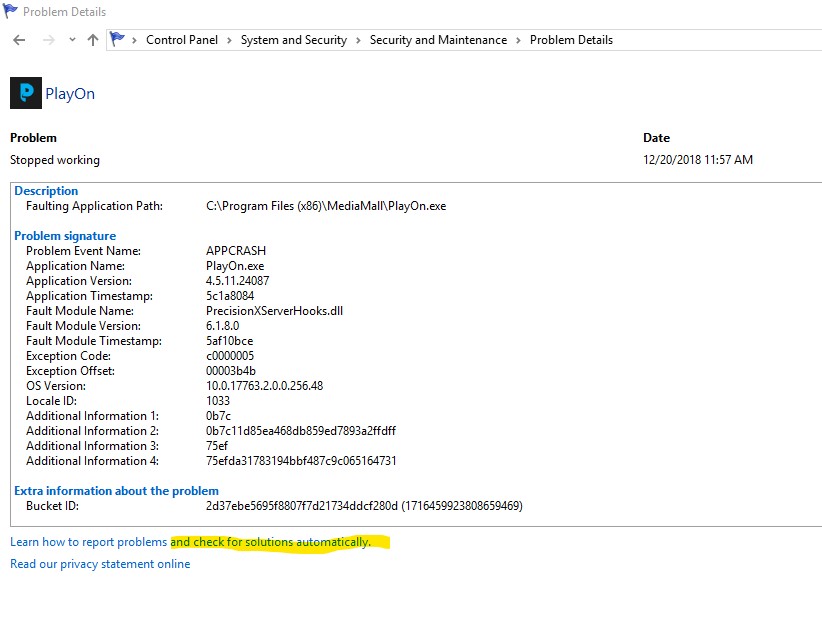Click the Forward navigation arrow
Image resolution: width=822 pixels, height=628 pixels.
(x=48, y=40)
